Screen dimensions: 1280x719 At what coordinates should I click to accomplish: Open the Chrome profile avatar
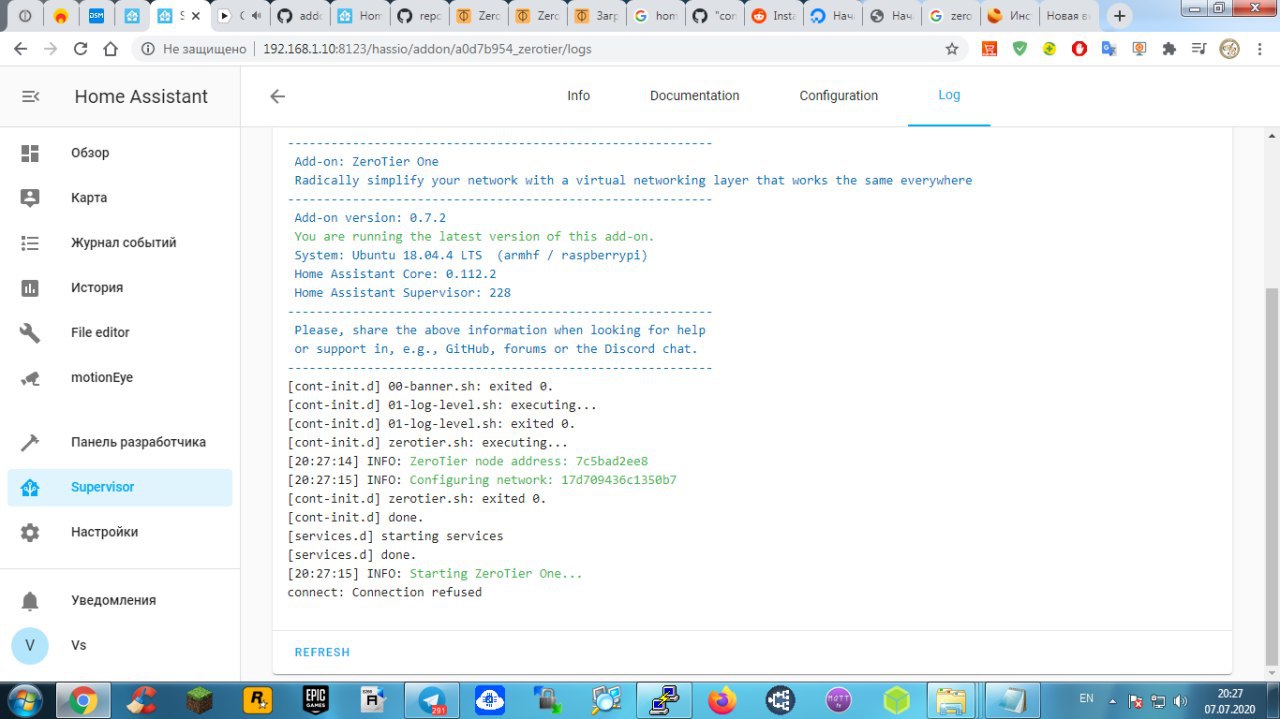click(x=1229, y=49)
